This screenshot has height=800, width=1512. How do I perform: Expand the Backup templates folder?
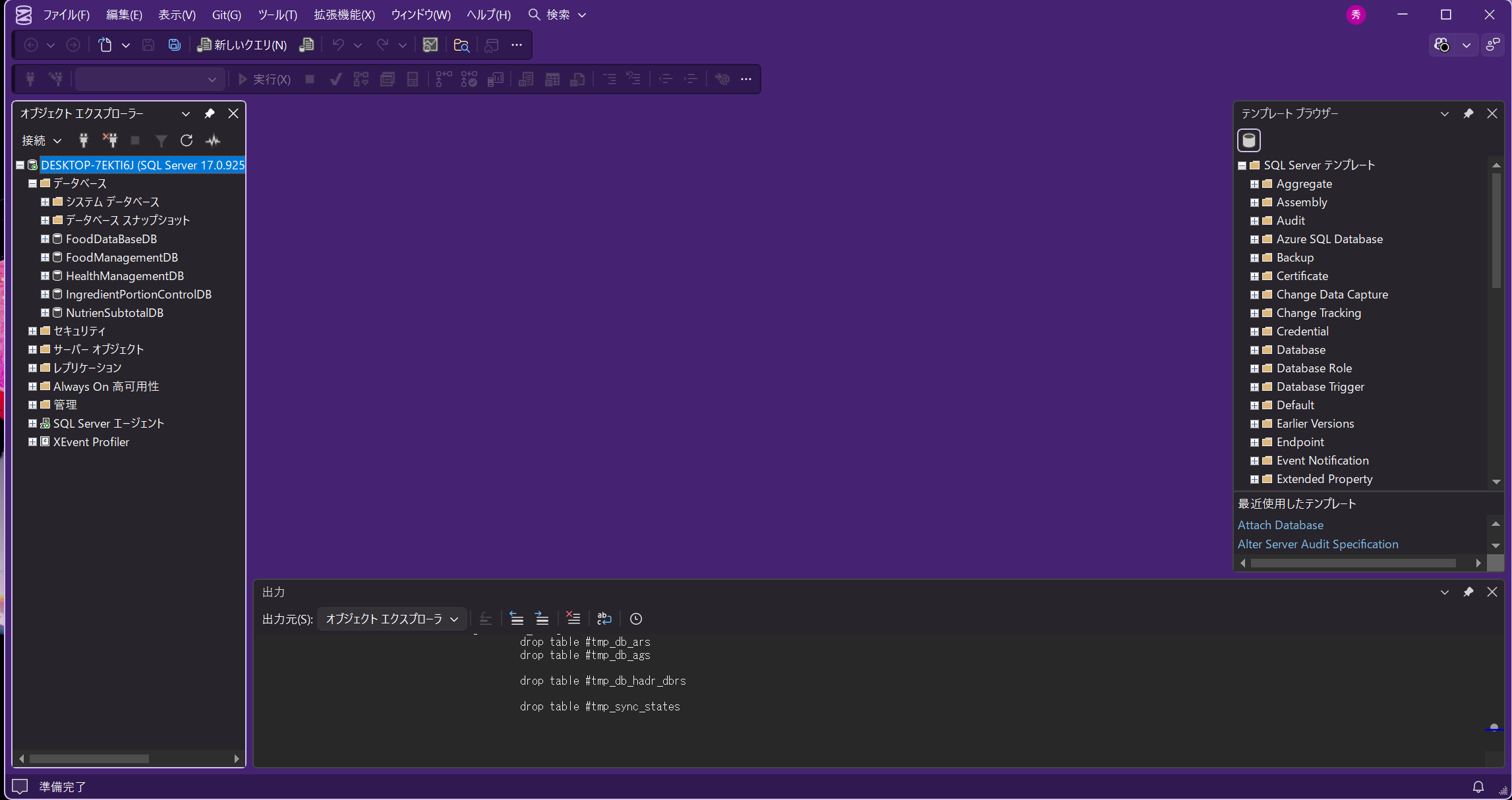(x=1254, y=258)
